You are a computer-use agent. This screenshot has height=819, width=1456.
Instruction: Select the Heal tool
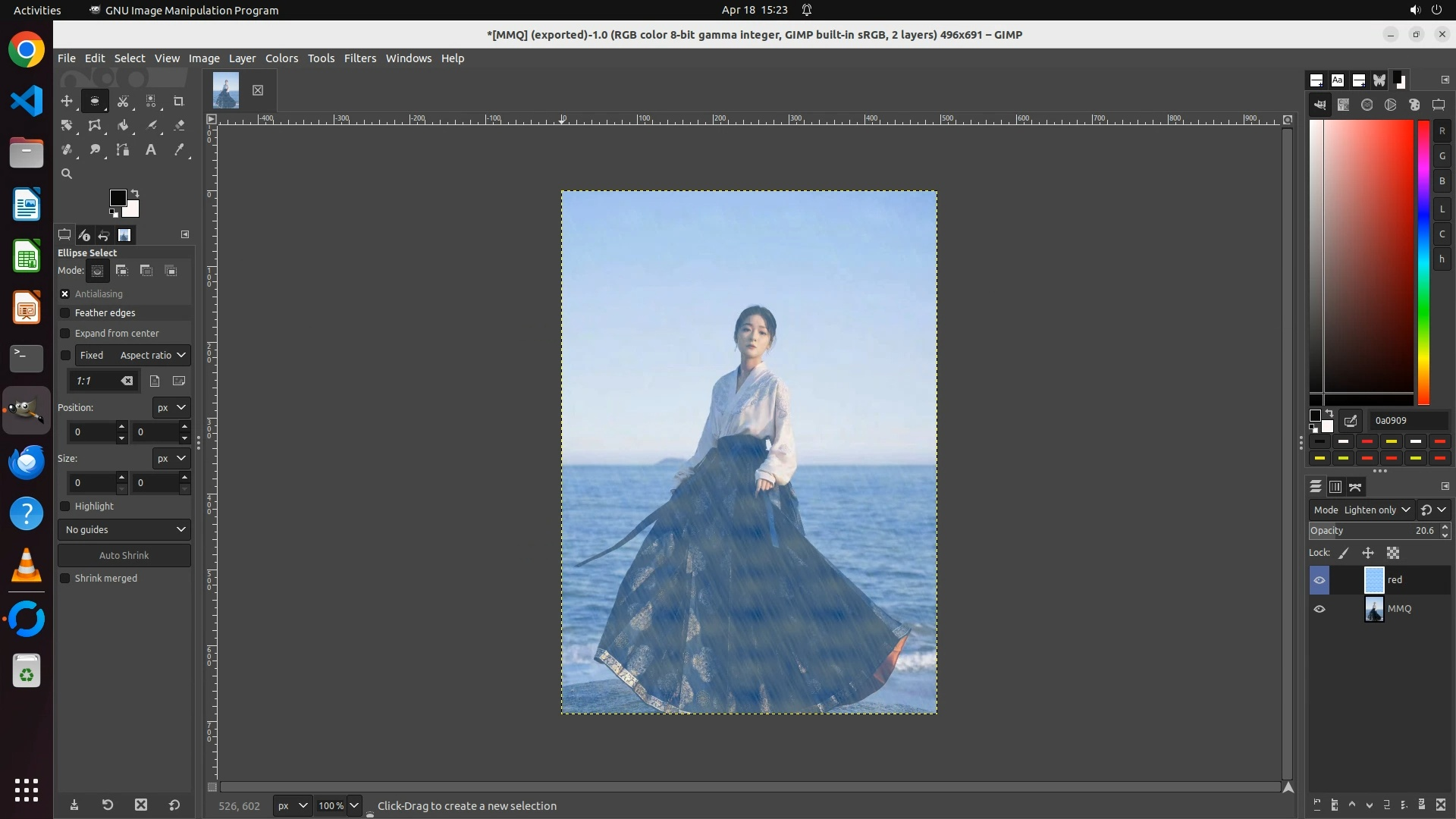(67, 149)
